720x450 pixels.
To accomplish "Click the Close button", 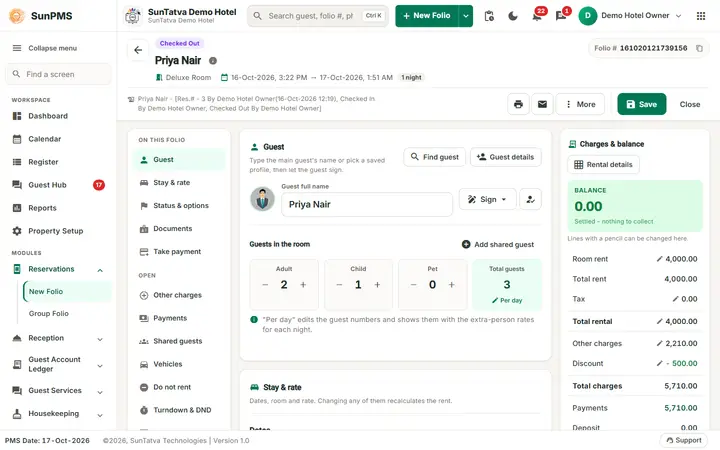I will (x=690, y=104).
